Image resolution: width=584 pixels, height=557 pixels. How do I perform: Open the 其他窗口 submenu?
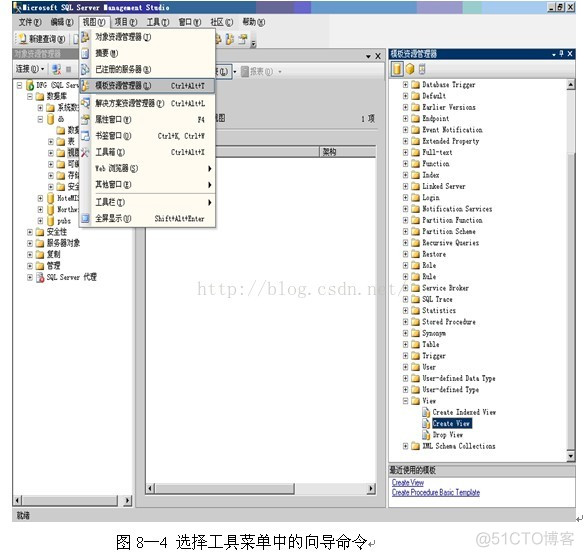tap(147, 185)
